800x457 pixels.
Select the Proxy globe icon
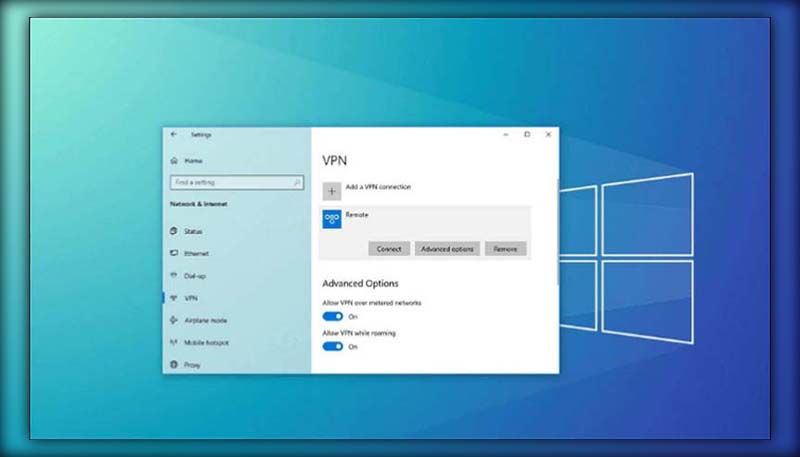point(174,364)
